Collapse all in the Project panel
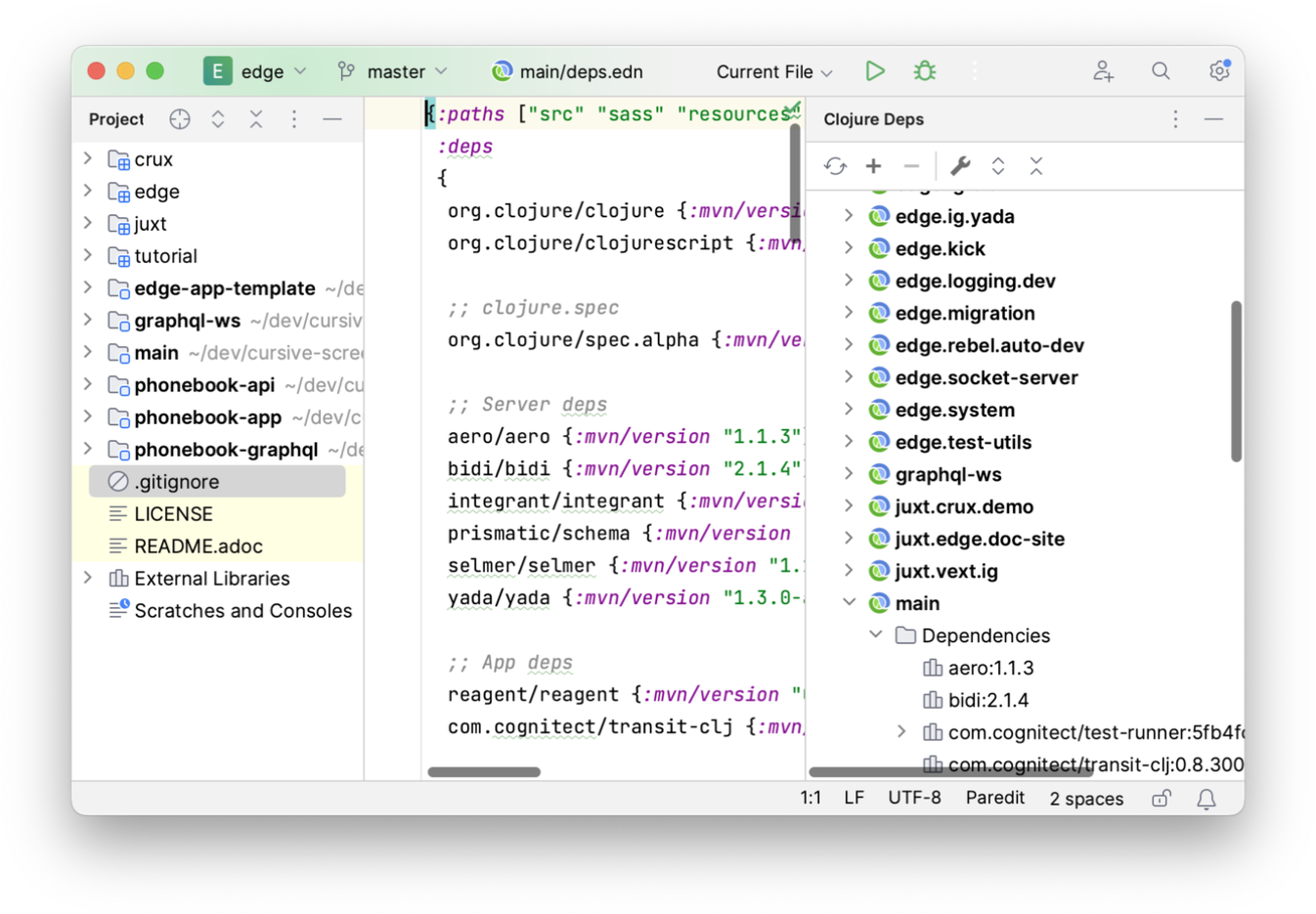 coord(256,119)
